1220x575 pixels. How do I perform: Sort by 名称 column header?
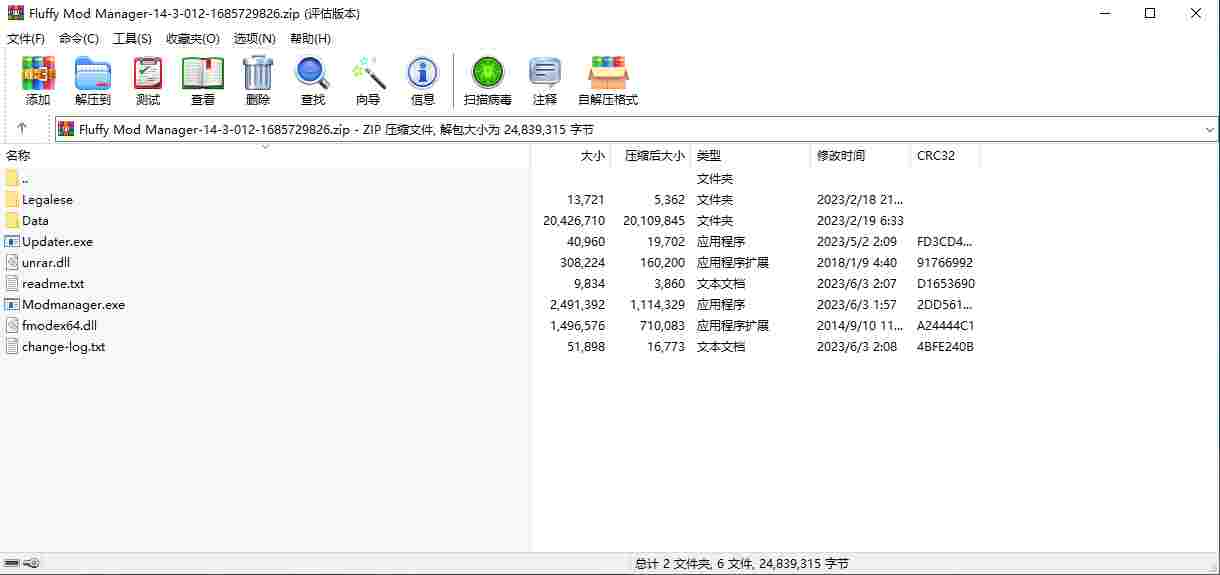pos(265,156)
